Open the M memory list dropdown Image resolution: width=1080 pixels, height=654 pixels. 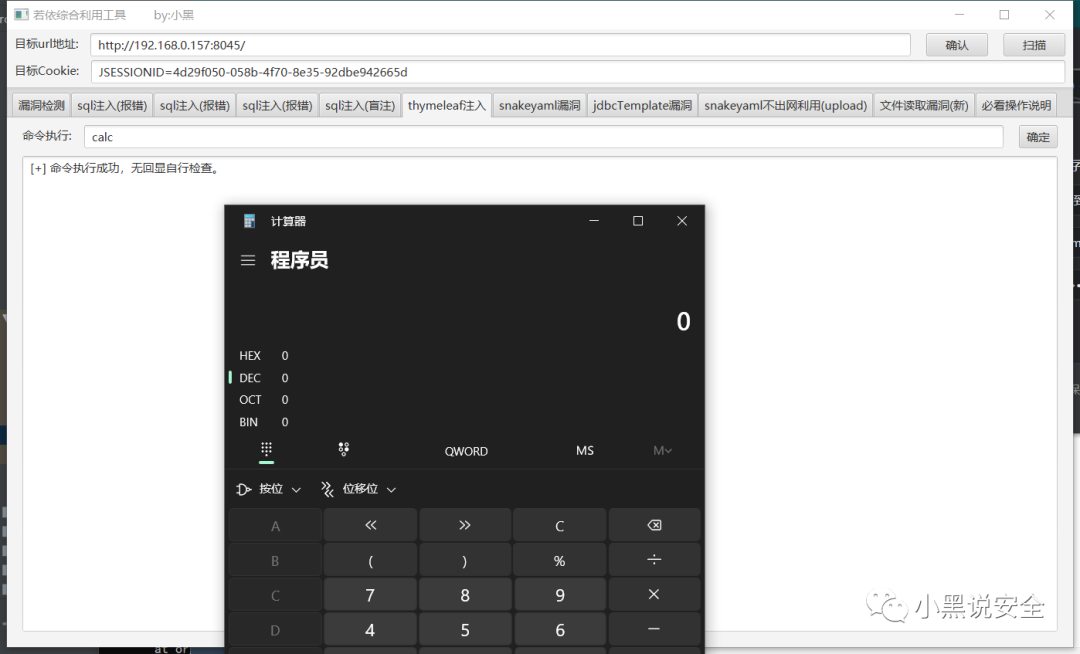[x=662, y=450]
